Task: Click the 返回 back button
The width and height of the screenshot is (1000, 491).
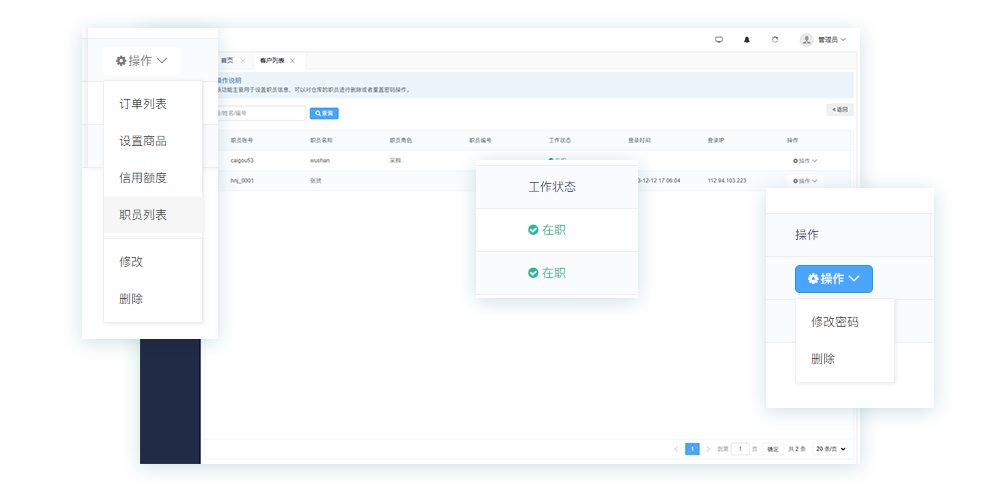Action: 839,109
